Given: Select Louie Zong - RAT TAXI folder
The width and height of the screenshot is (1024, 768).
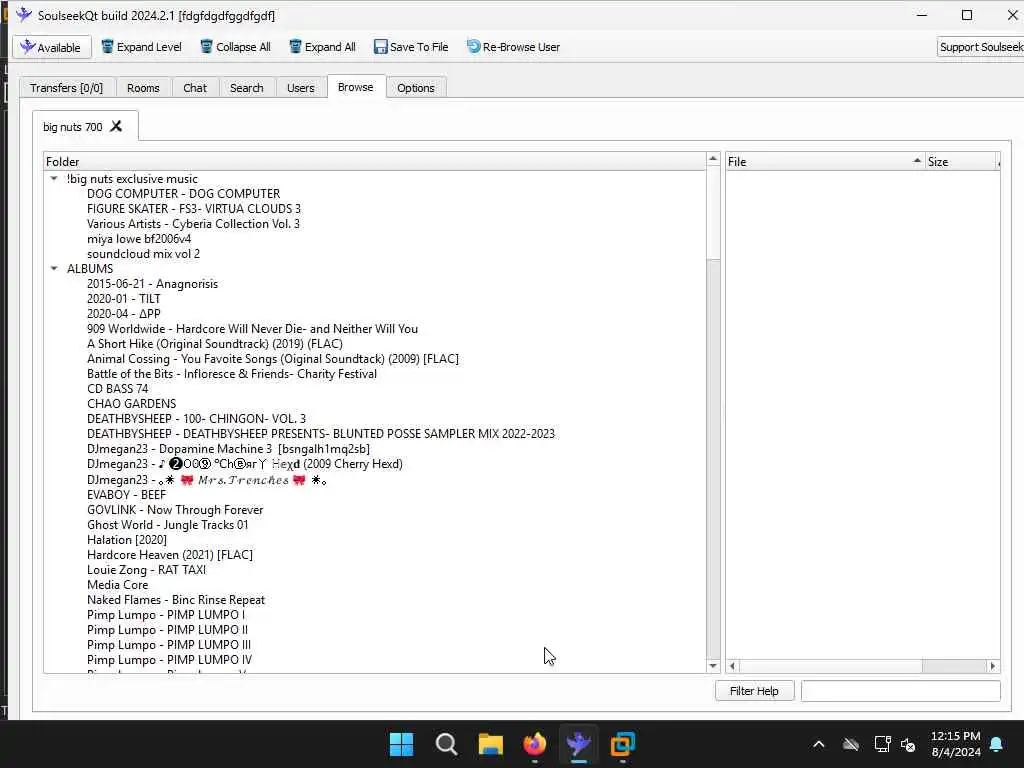Looking at the screenshot, I should point(146,570).
